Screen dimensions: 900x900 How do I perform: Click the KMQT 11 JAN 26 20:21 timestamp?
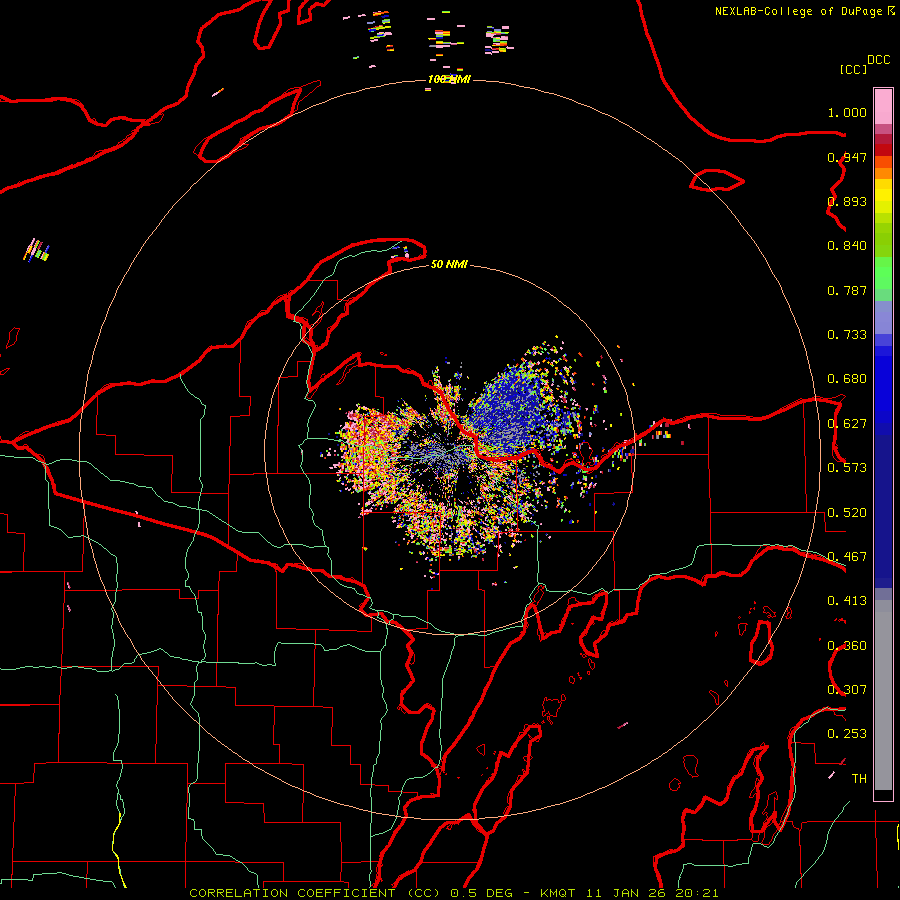[629, 893]
